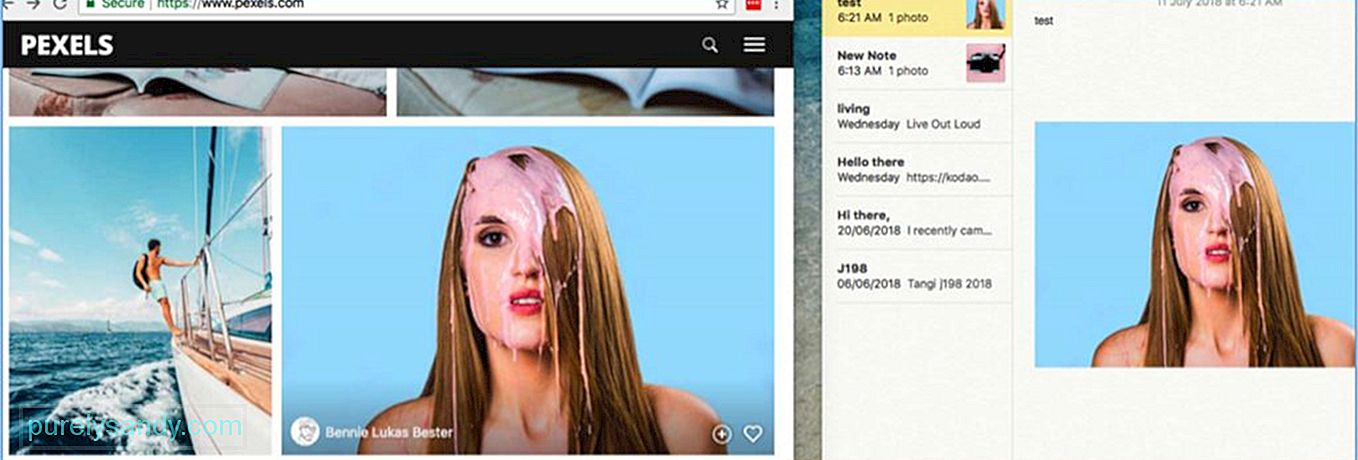Viewport: 1358px width, 460px height.
Task: Reload the Pexels page
Action: [59, 5]
